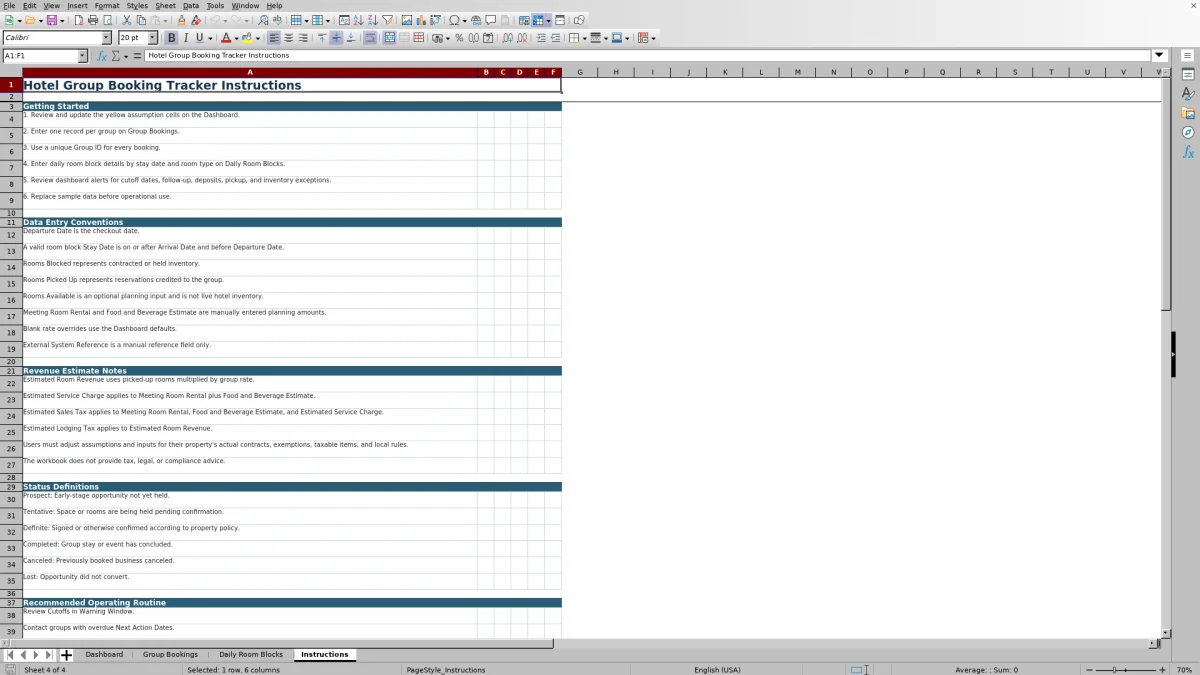Click the Function Wizard fx icon
The width and height of the screenshot is (1200, 675).
(102, 56)
